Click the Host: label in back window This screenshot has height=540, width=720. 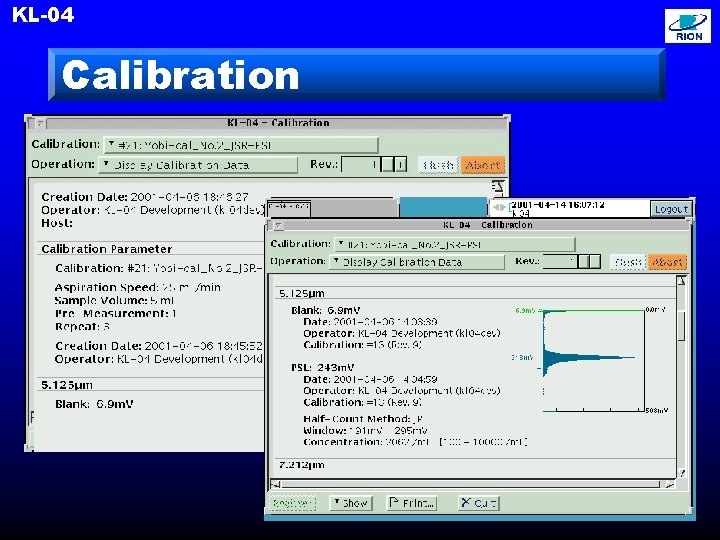57,223
